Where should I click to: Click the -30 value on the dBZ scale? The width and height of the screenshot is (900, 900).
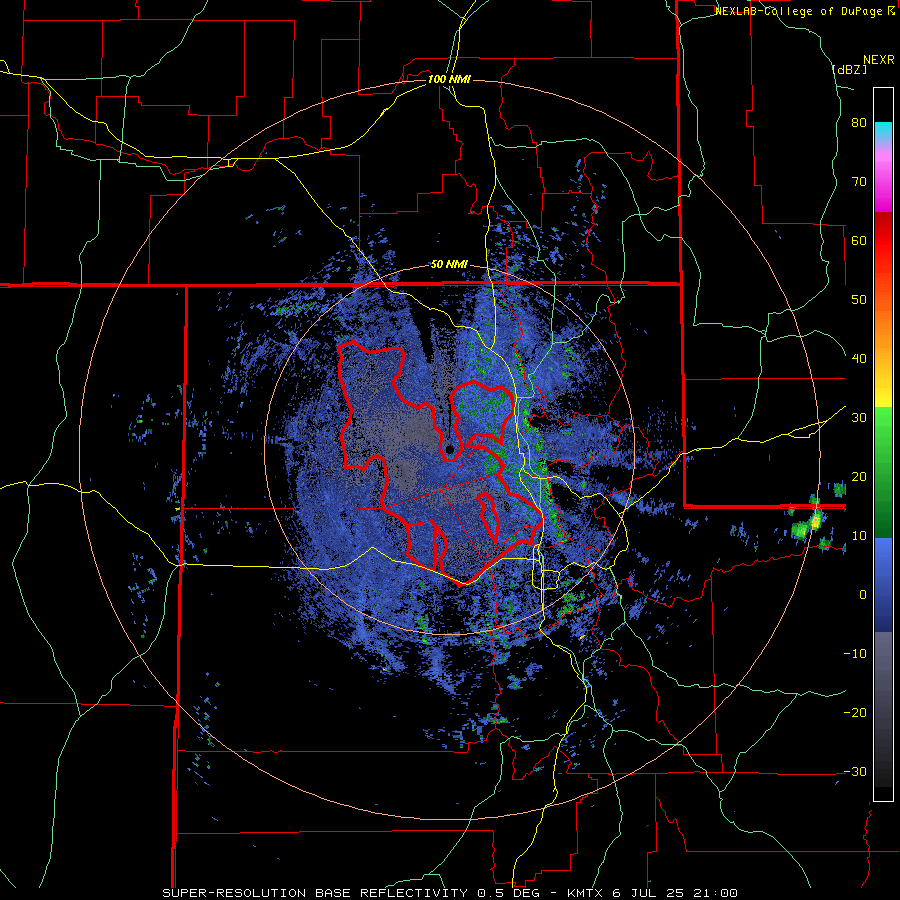855,772
